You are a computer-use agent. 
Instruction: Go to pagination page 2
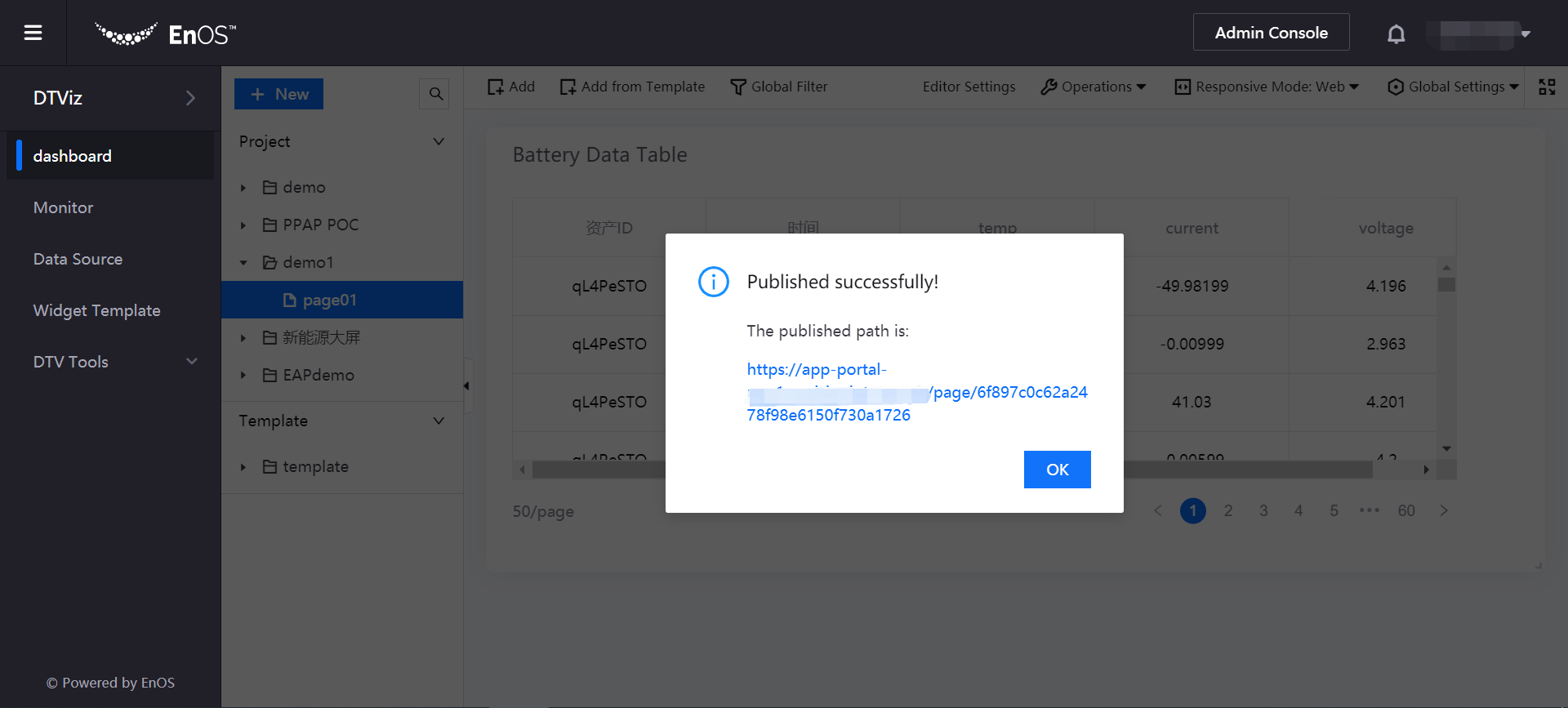pyautogui.click(x=1227, y=511)
